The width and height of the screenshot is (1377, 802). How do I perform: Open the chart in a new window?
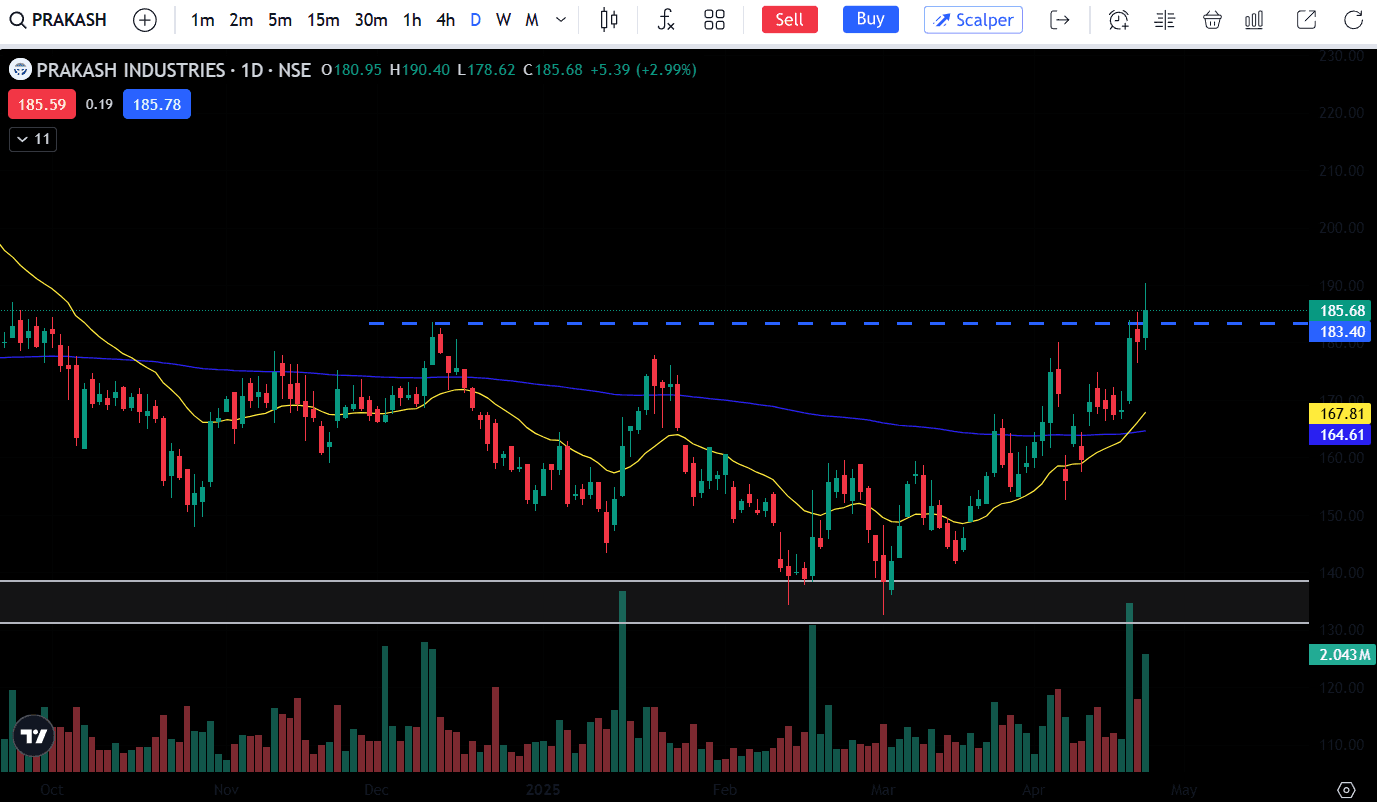[x=1306, y=20]
